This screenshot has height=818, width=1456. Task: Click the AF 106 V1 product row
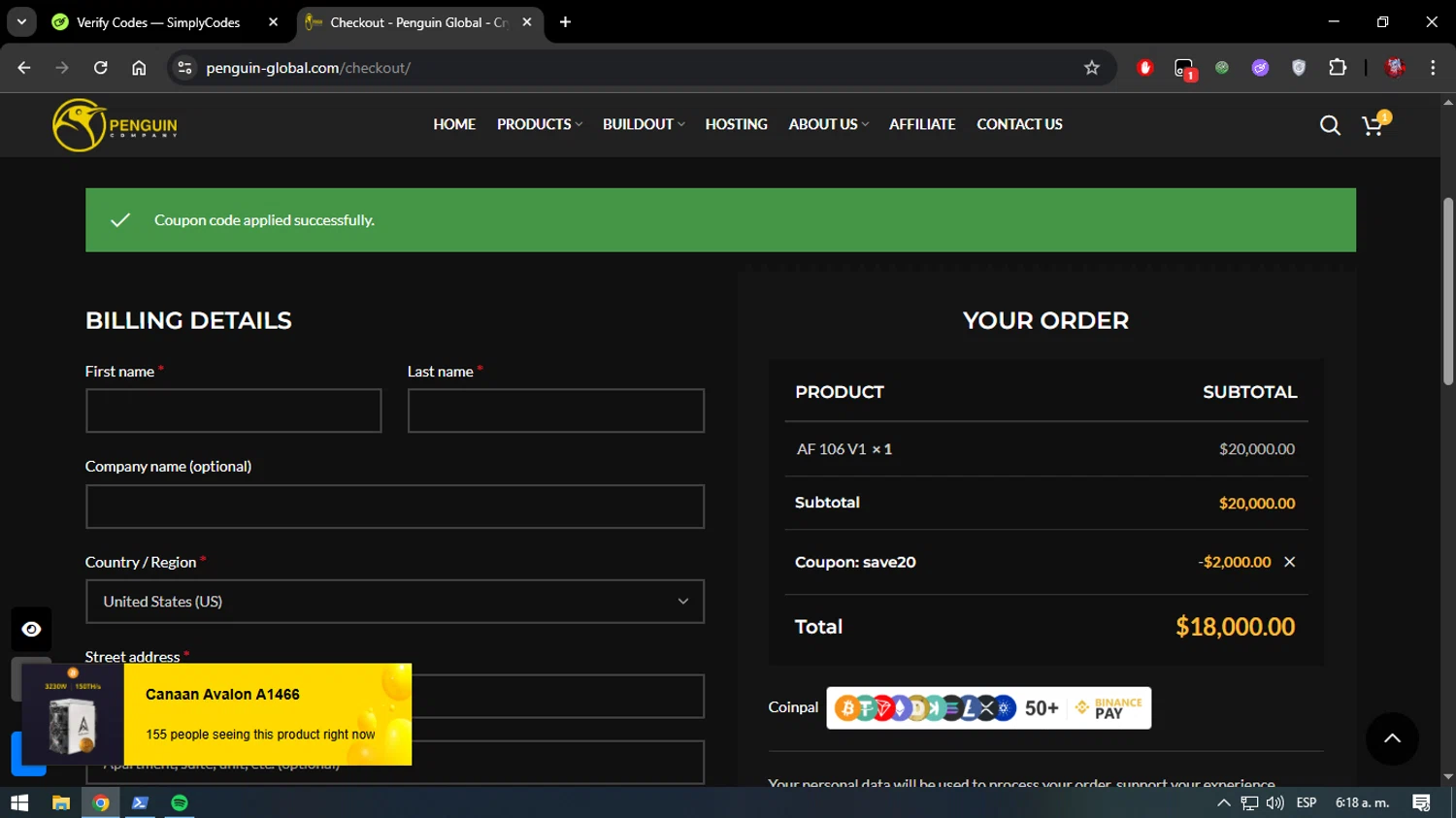[x=1045, y=449]
